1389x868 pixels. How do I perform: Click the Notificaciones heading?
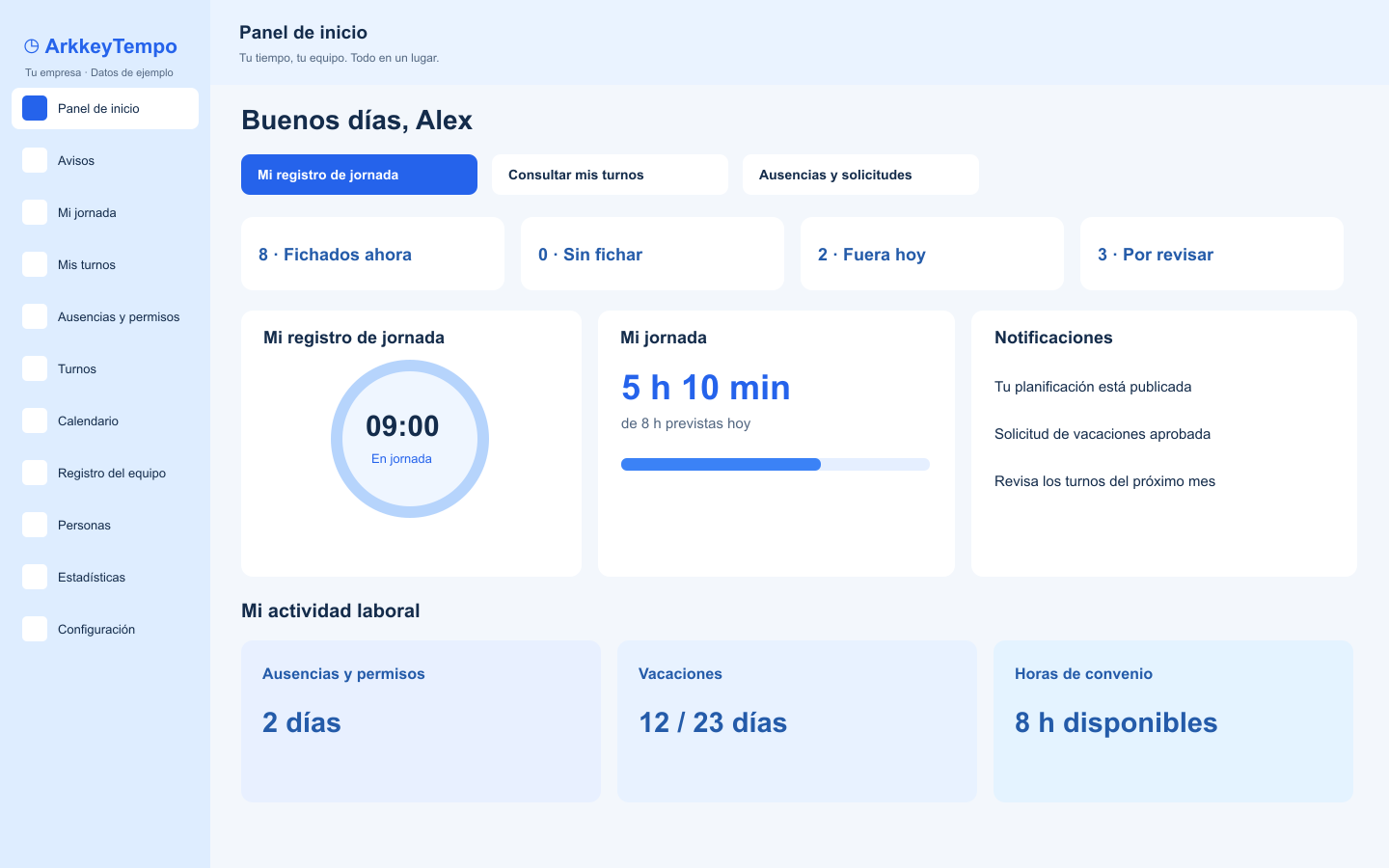point(1053,338)
